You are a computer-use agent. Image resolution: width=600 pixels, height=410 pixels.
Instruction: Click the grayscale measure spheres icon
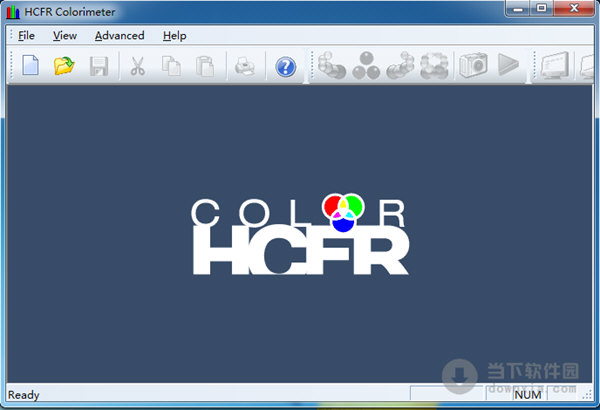click(331, 65)
